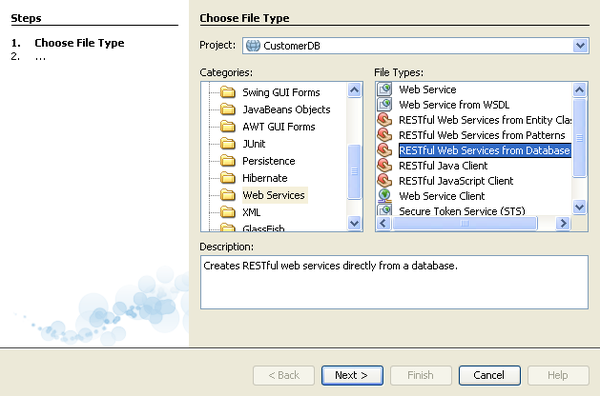Click the JUnit folder icon
Viewport: 600px width, 396px height.
click(x=228, y=144)
